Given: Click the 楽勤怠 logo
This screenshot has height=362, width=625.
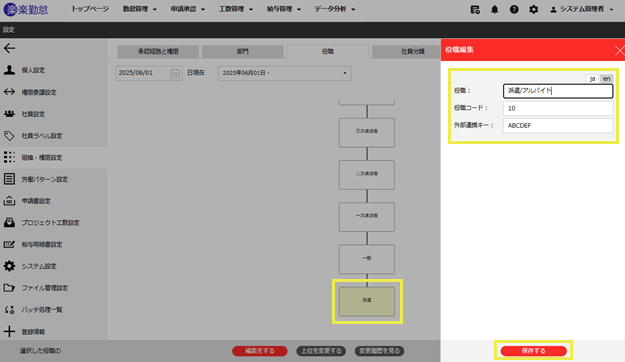Looking at the screenshot, I should pos(26,9).
